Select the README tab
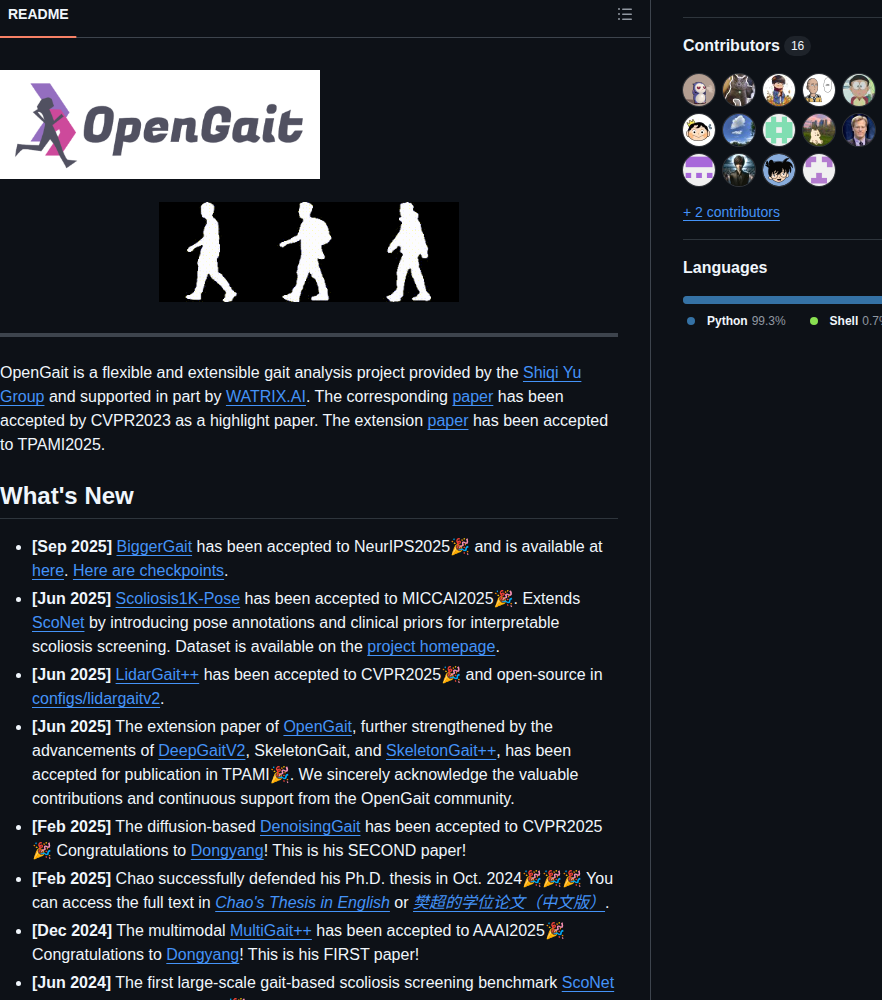 [x=38, y=15]
